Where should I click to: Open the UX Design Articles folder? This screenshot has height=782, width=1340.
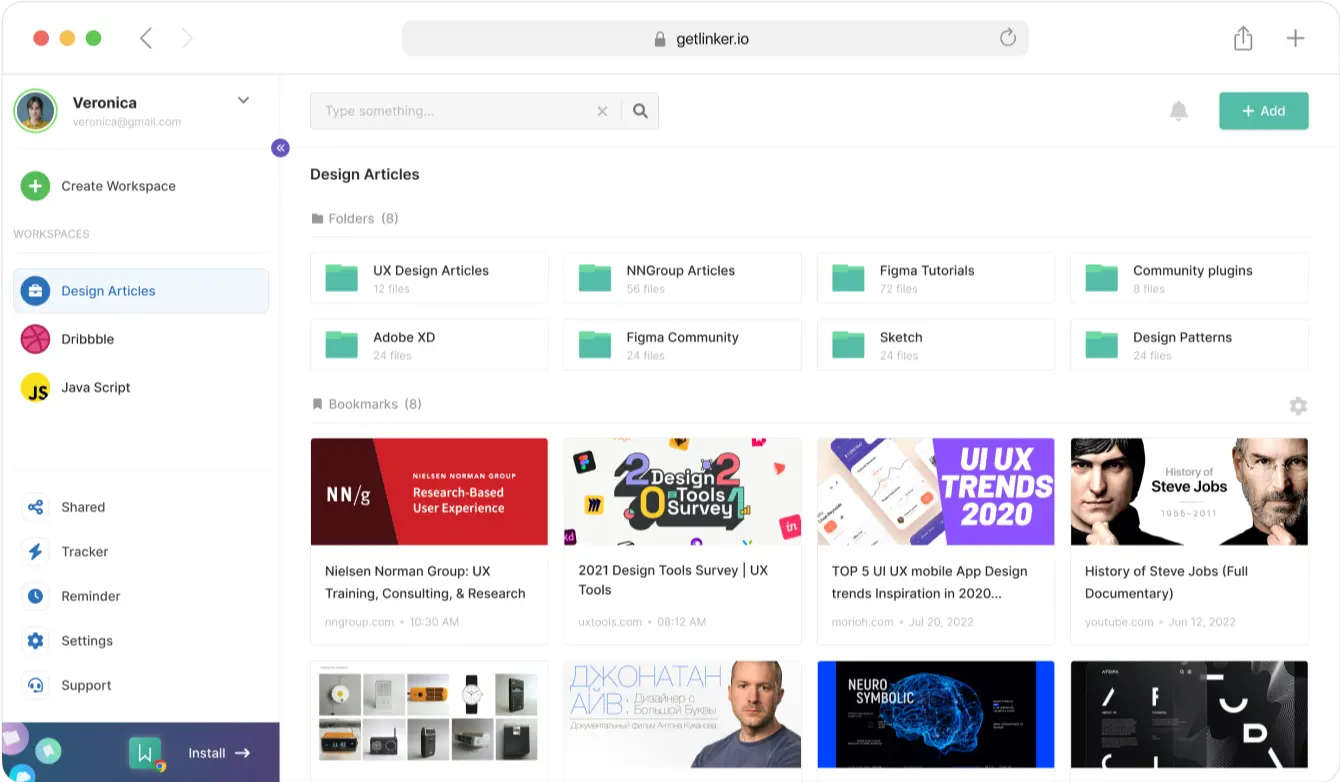coord(430,278)
